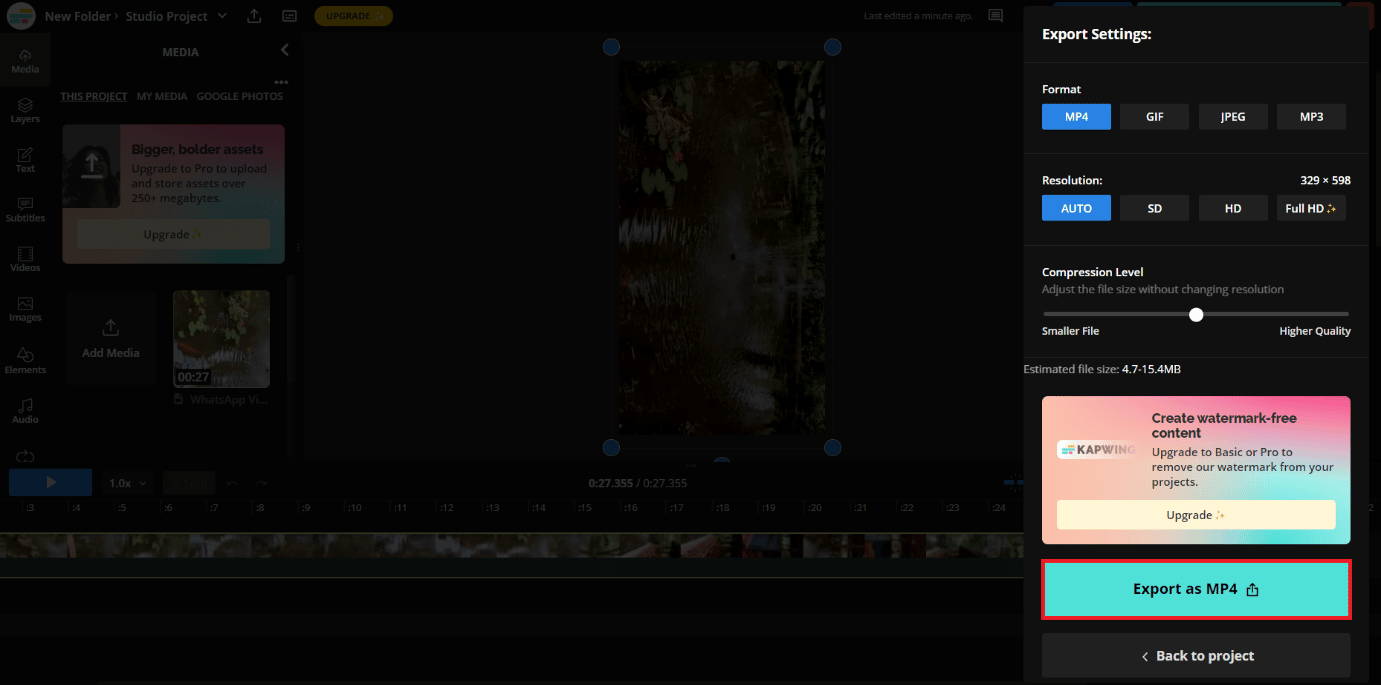Open the Audio sidebar tool
The height and width of the screenshot is (685, 1381).
point(25,411)
